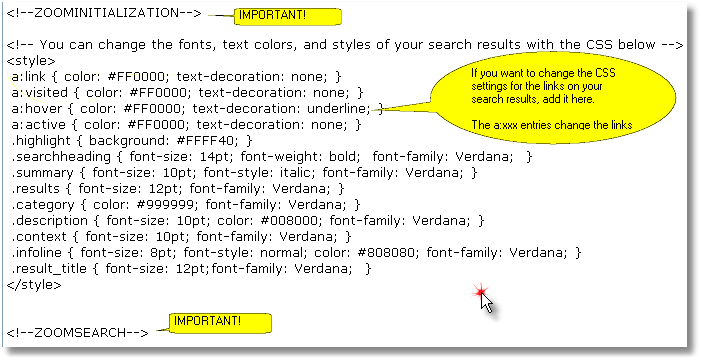Click the <!--ZOOMSEARCH--> comment tag
Viewport: 701px width, 361px height.
tap(77, 332)
